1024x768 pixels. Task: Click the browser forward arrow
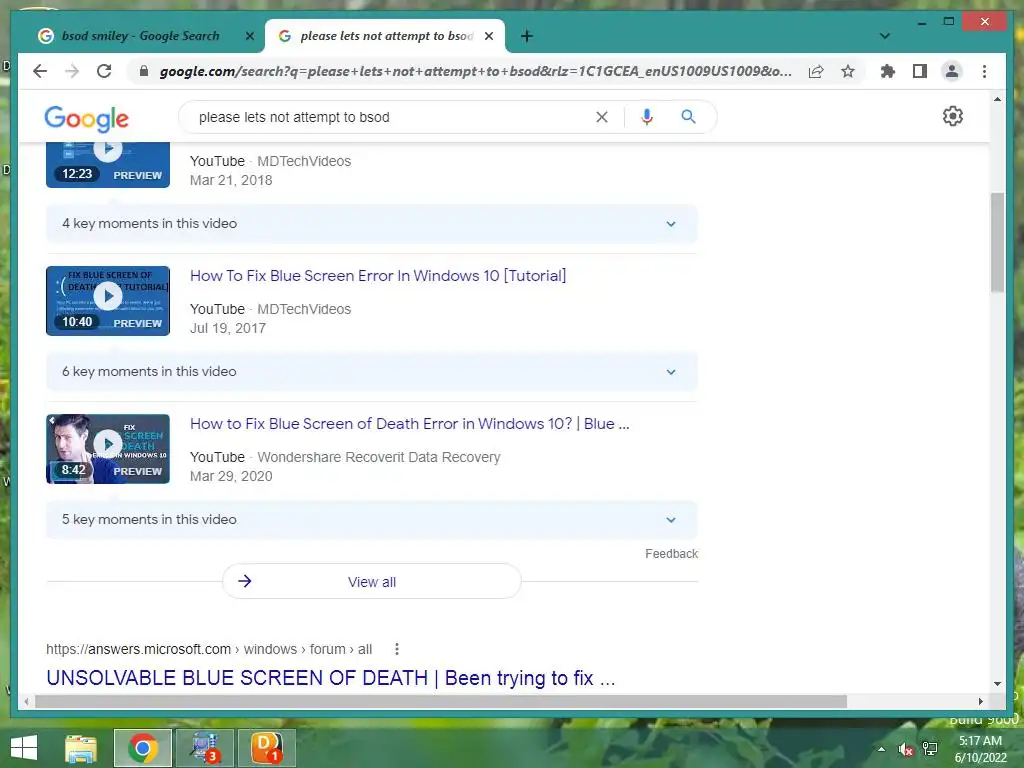coord(72,71)
